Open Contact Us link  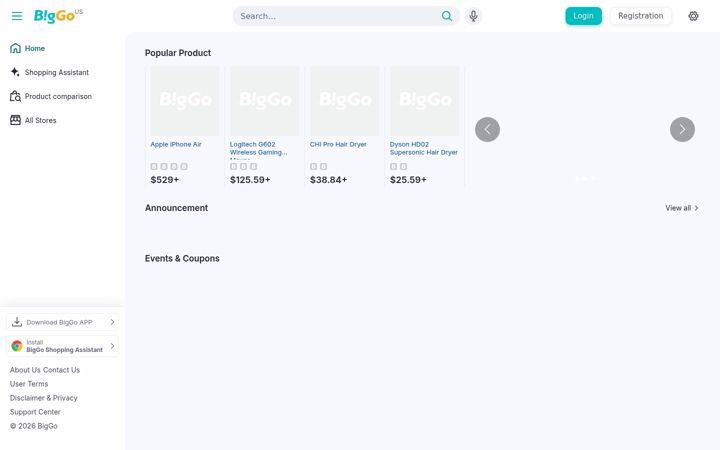[62, 370]
